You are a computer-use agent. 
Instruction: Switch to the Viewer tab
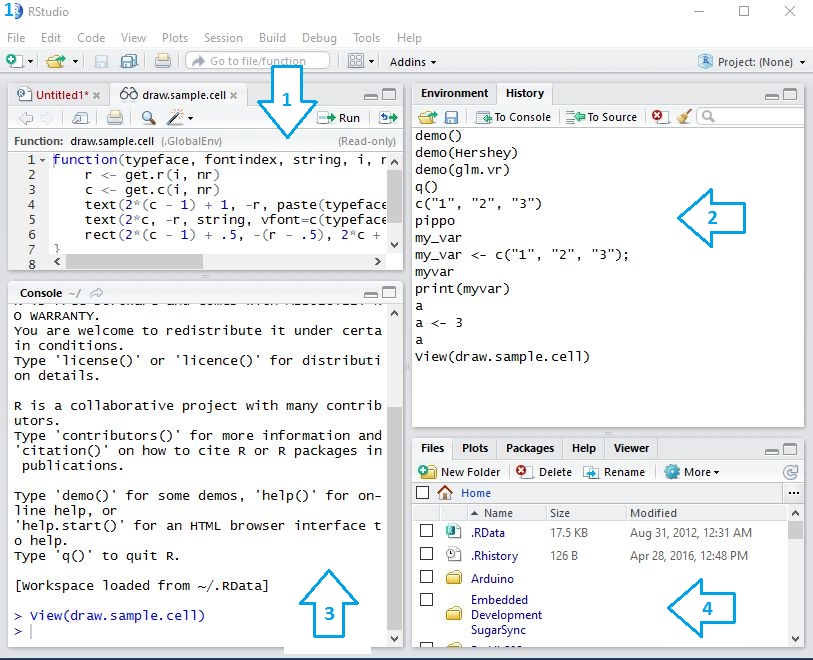pyautogui.click(x=631, y=448)
